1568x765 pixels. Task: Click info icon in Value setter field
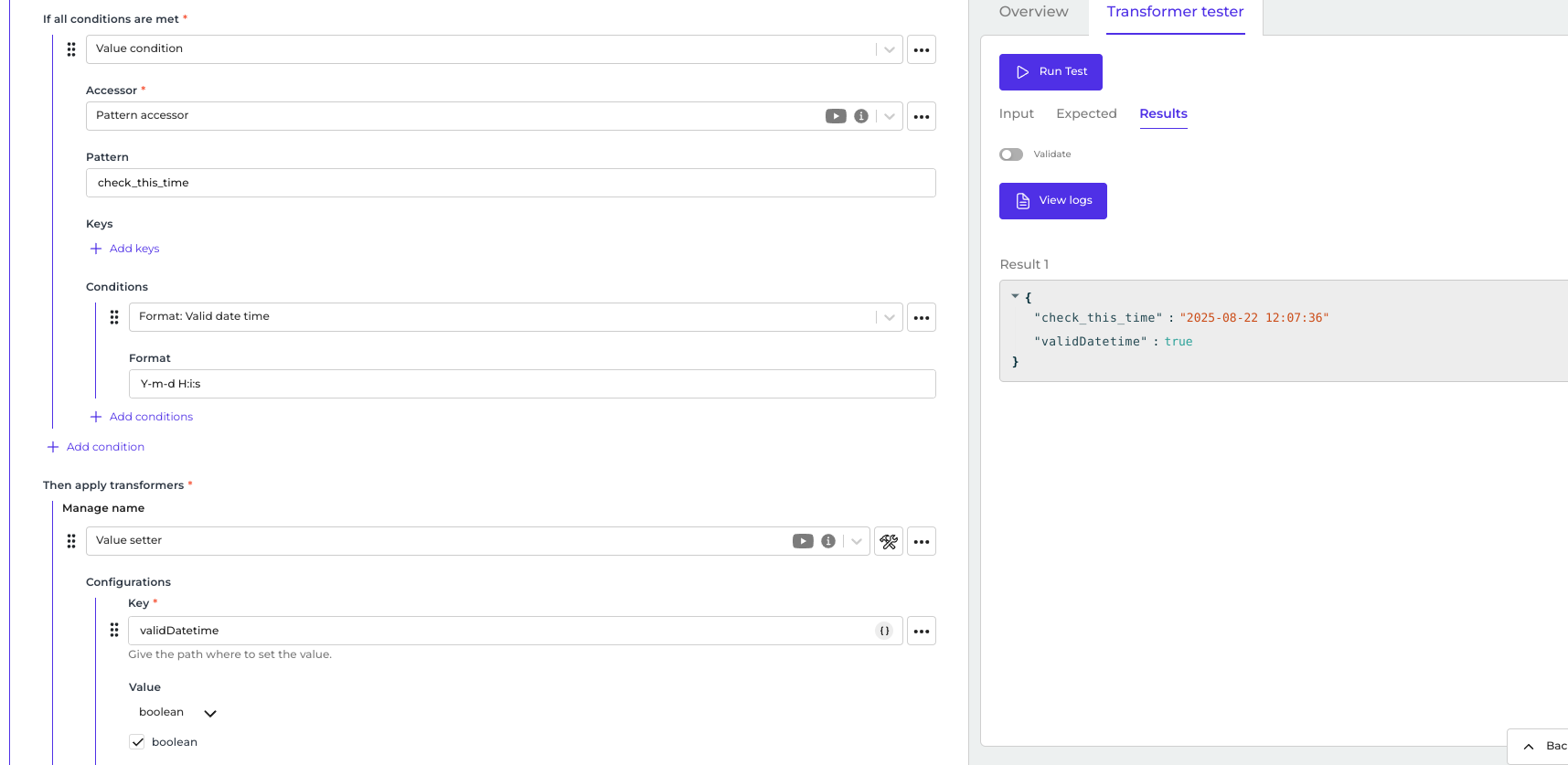click(x=828, y=541)
